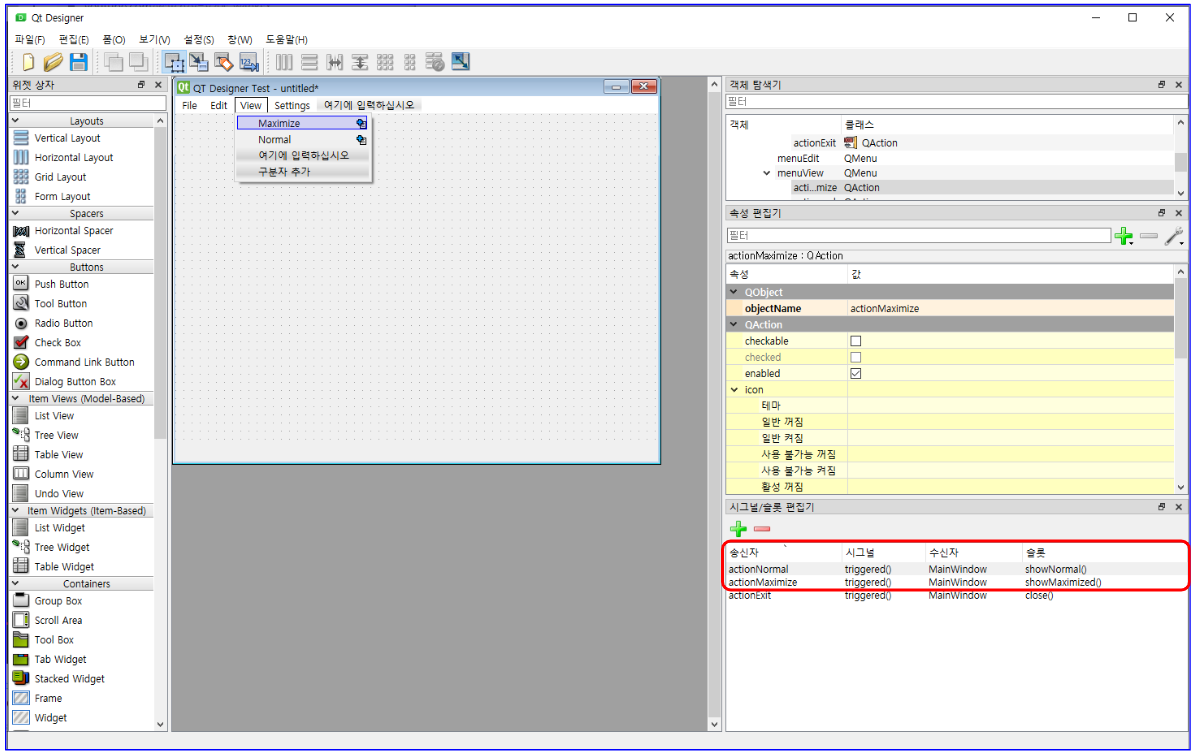
Task: Click the object inspector filter field
Action: click(x=956, y=101)
